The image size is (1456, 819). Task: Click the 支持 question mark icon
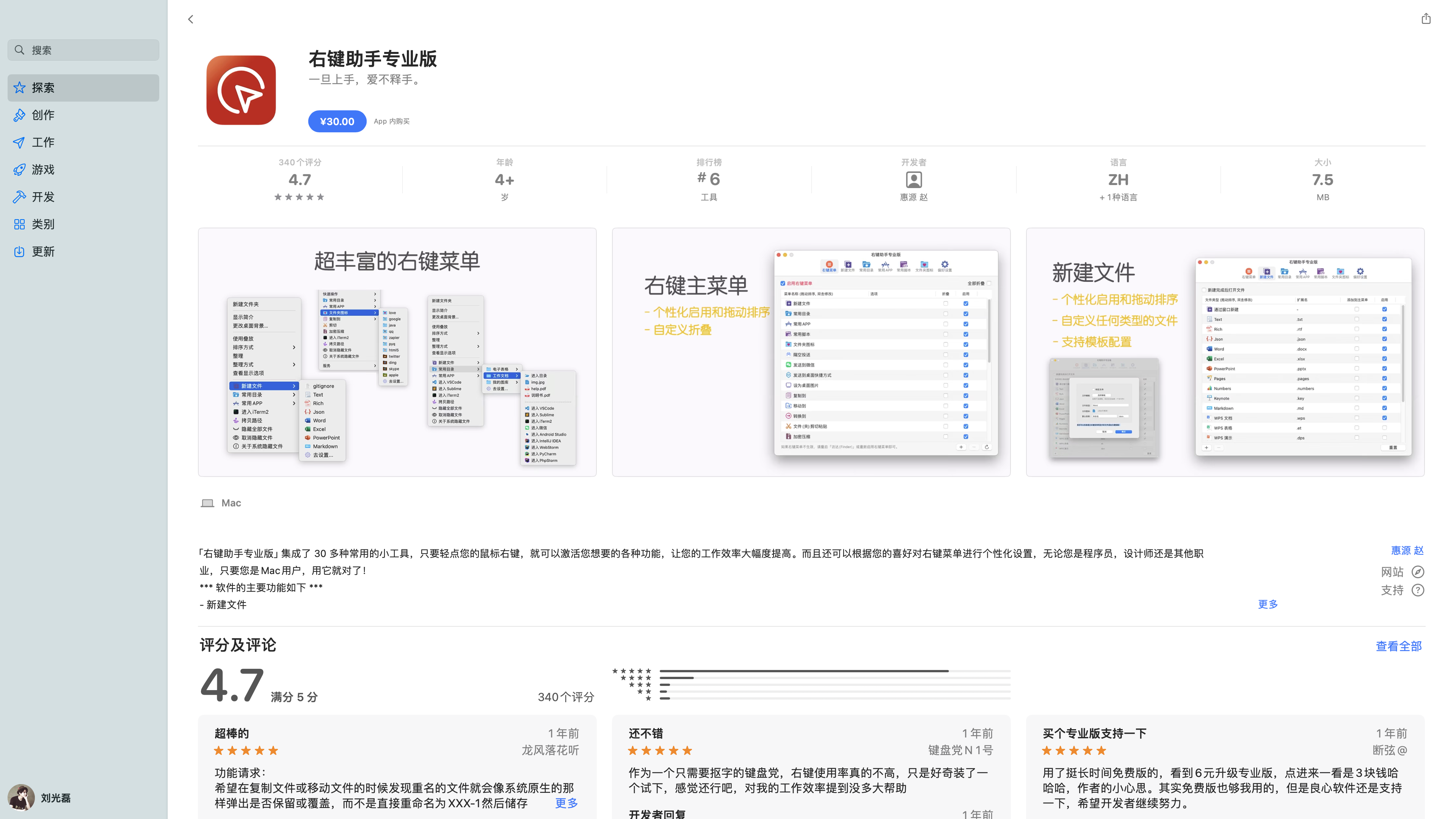[1418, 590]
